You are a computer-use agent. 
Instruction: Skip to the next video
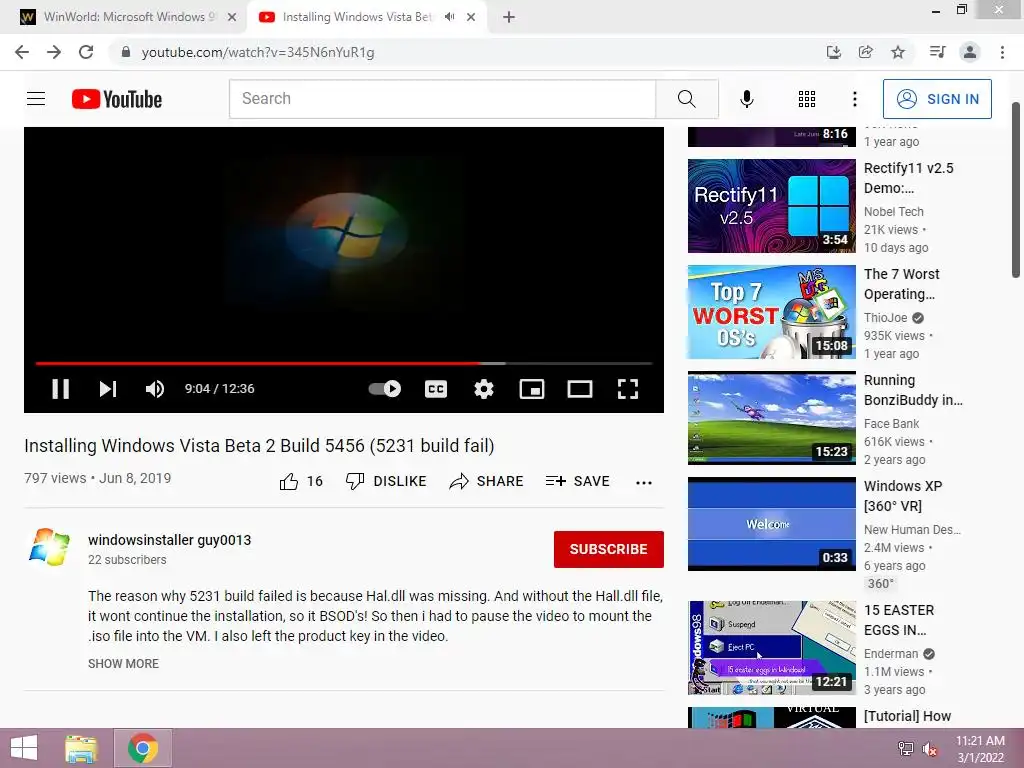tap(108, 389)
